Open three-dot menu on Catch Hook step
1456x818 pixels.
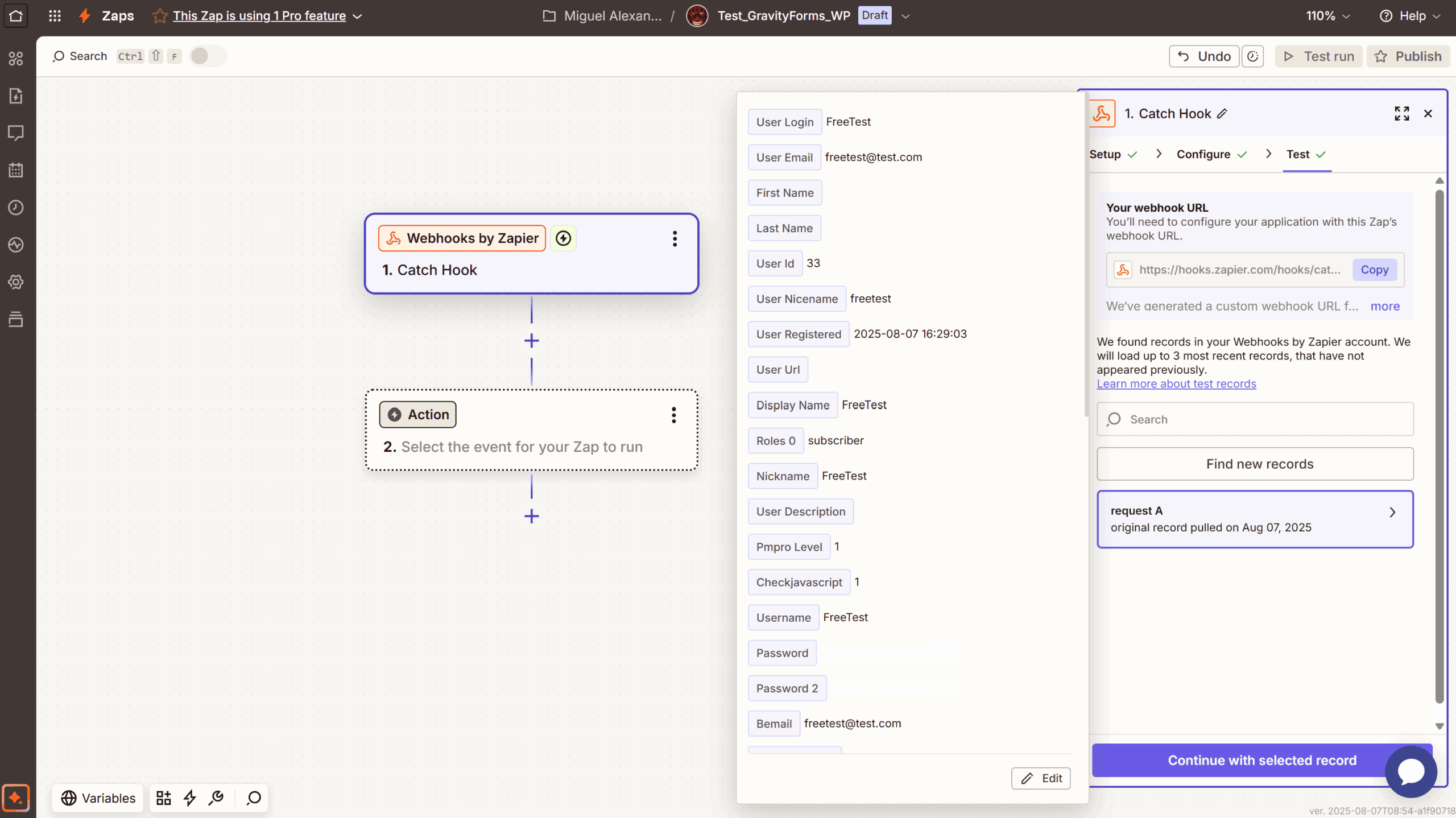pyautogui.click(x=675, y=239)
